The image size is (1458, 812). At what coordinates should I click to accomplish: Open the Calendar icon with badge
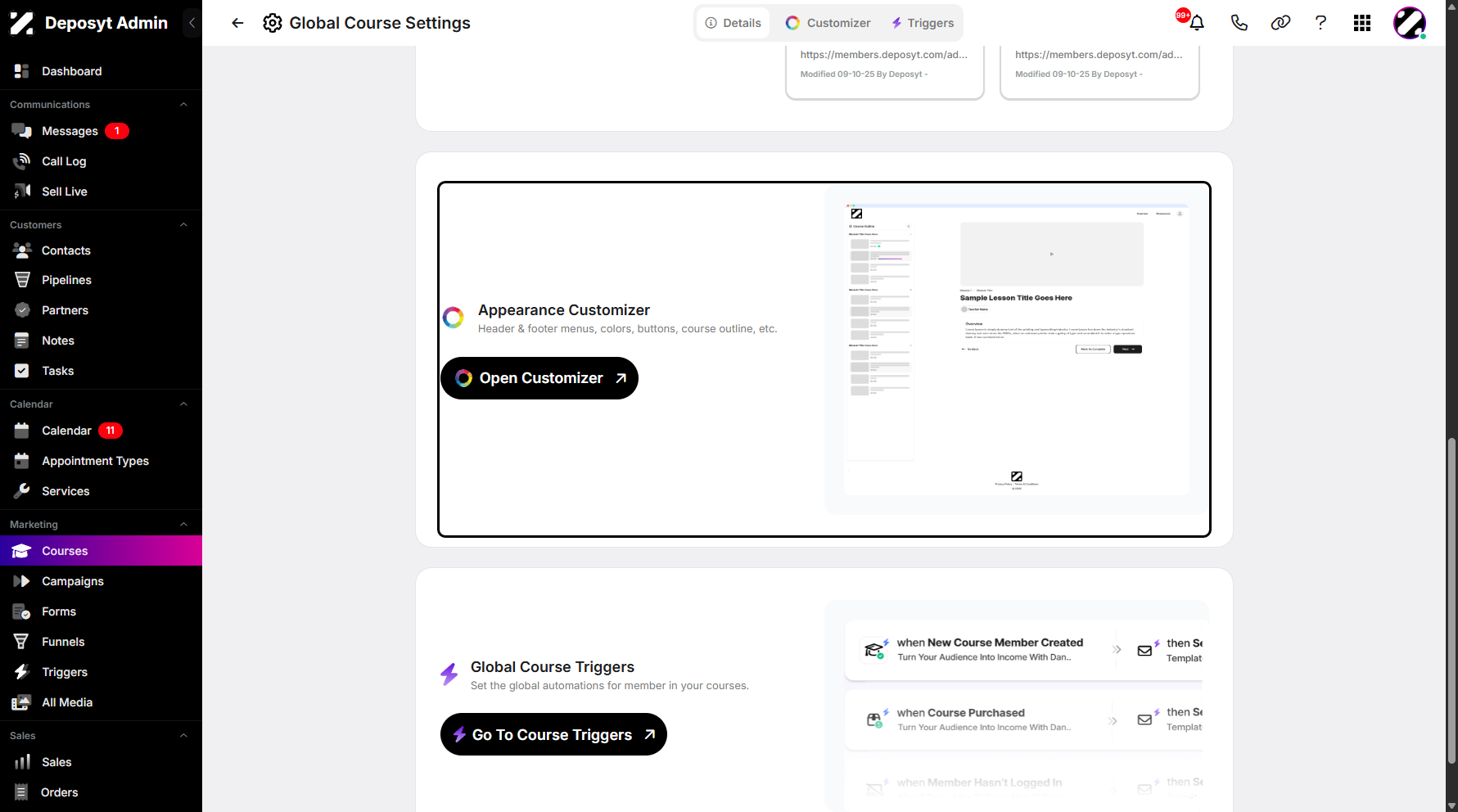pos(22,431)
